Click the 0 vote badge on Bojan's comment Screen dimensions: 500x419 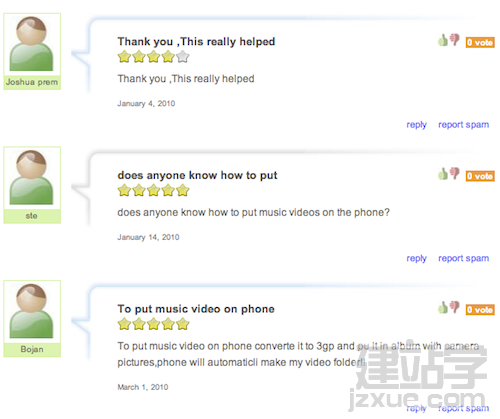click(x=480, y=310)
